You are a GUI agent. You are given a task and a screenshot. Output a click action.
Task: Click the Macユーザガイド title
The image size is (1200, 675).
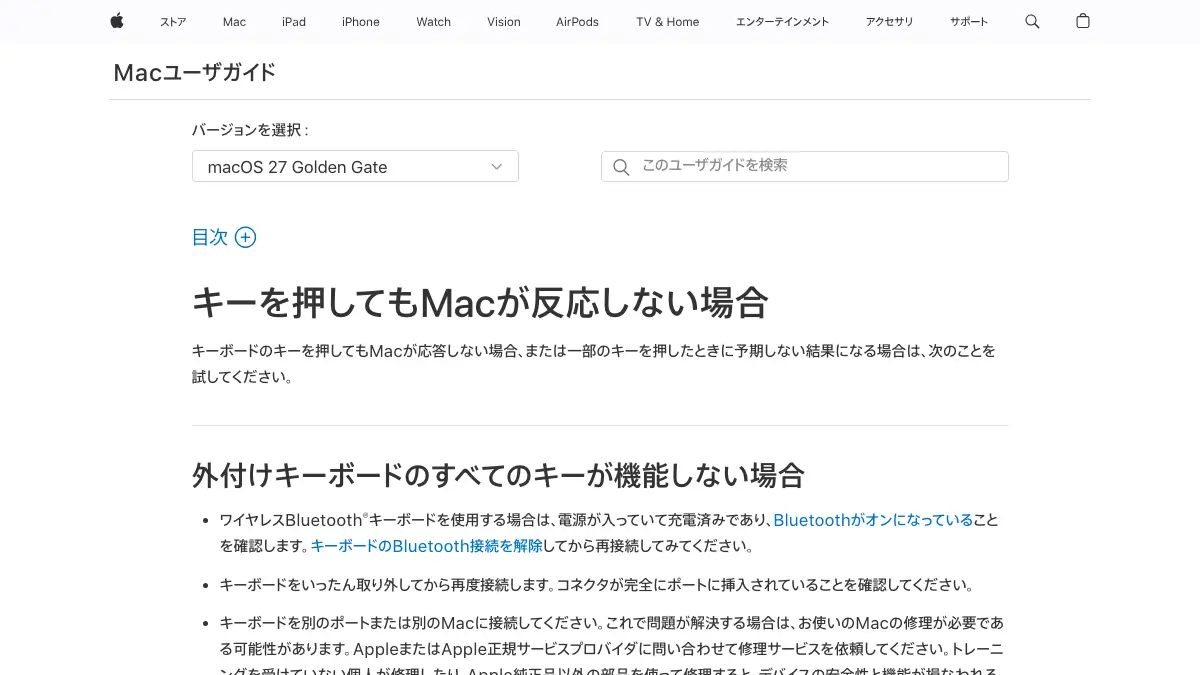[x=195, y=72]
